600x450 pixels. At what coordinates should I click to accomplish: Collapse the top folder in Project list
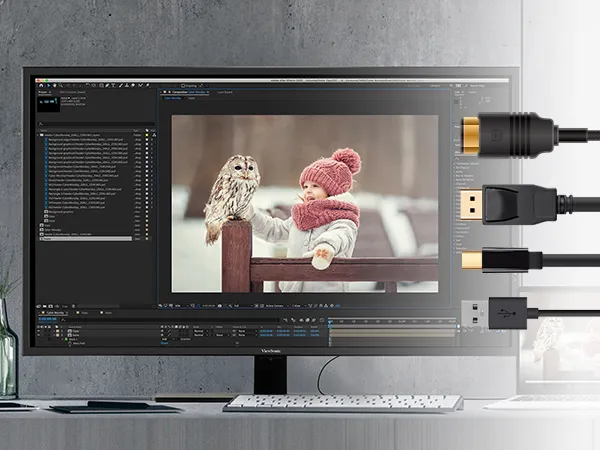click(39, 135)
